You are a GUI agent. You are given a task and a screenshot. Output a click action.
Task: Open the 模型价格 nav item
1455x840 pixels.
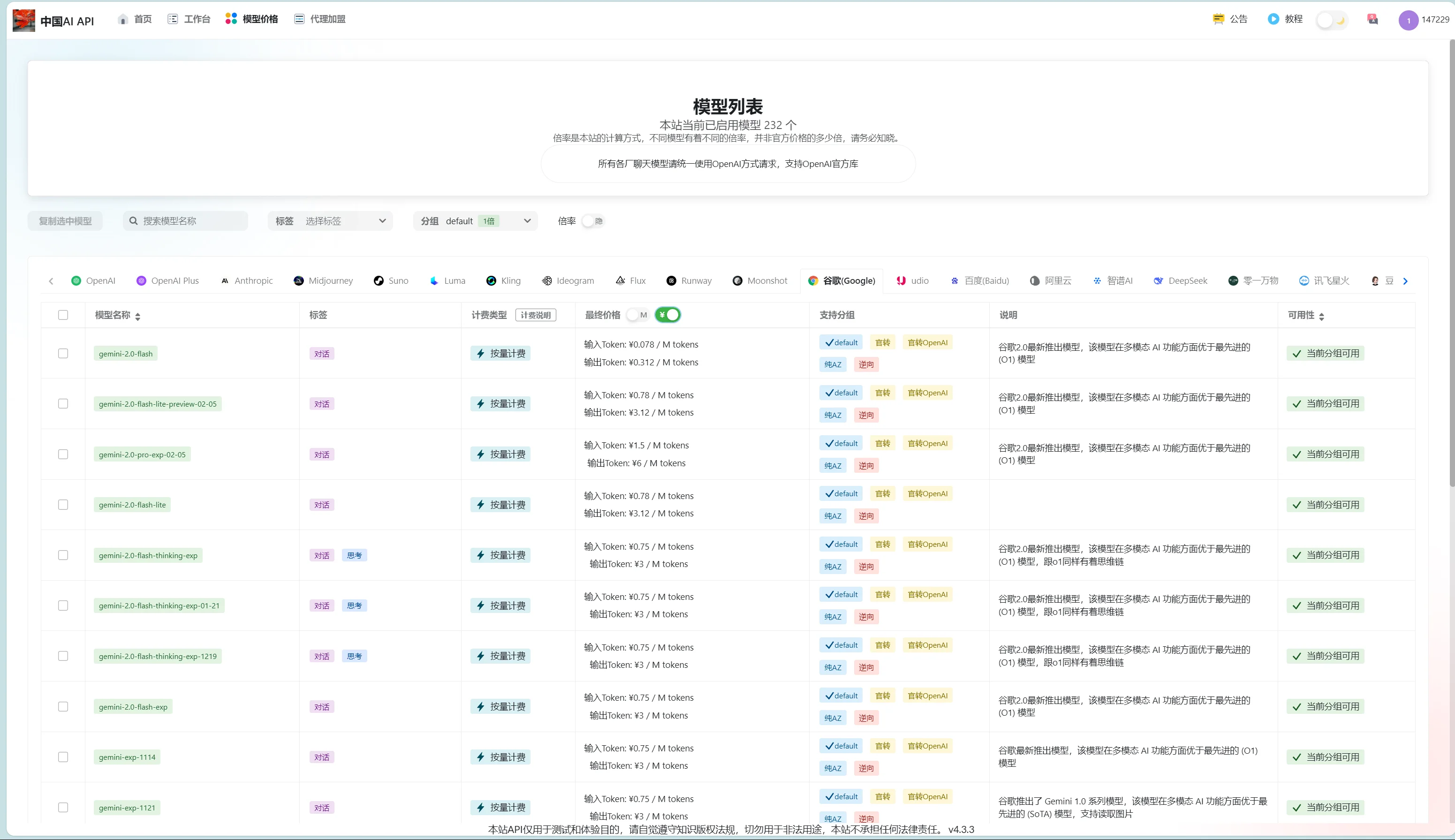click(251, 19)
